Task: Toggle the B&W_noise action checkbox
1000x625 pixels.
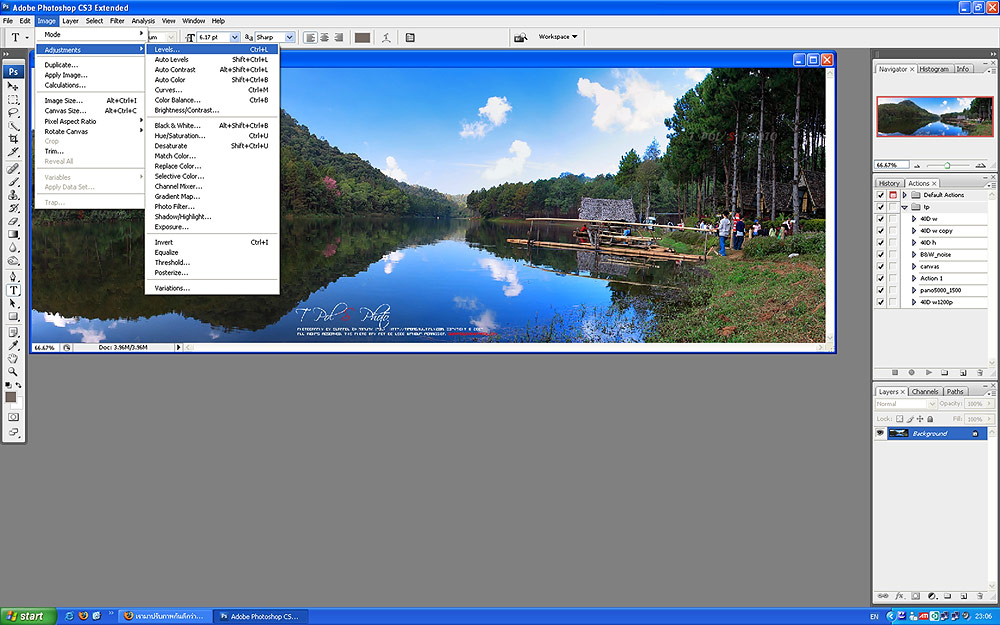Action: [881, 254]
